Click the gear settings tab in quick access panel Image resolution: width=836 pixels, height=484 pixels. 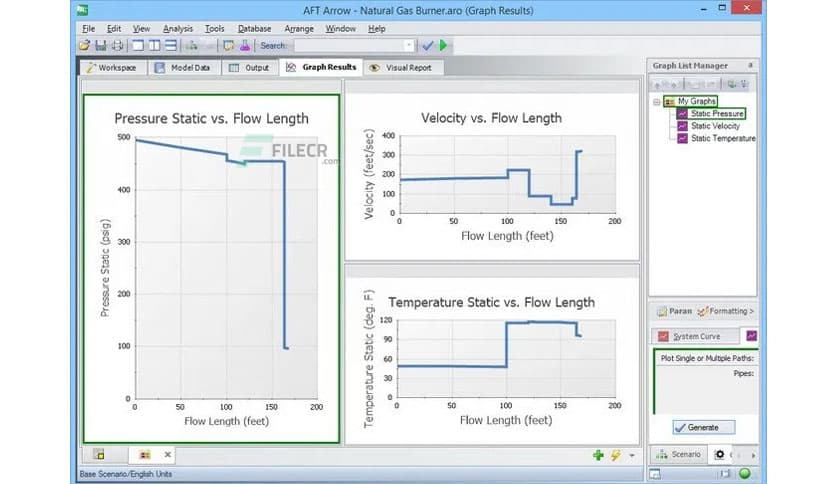point(719,455)
